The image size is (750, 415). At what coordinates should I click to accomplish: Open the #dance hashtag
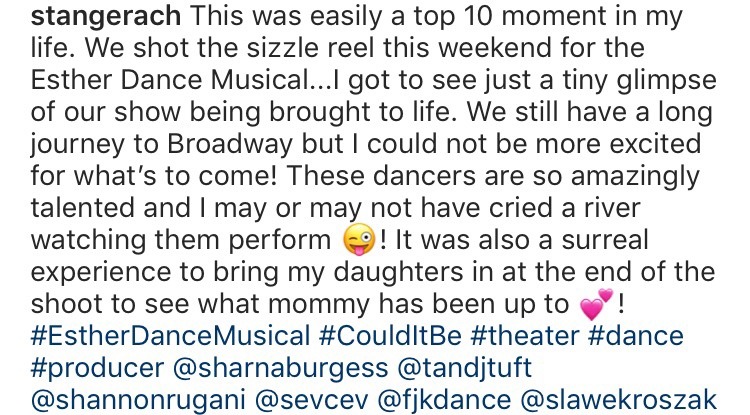pyautogui.click(x=636, y=336)
